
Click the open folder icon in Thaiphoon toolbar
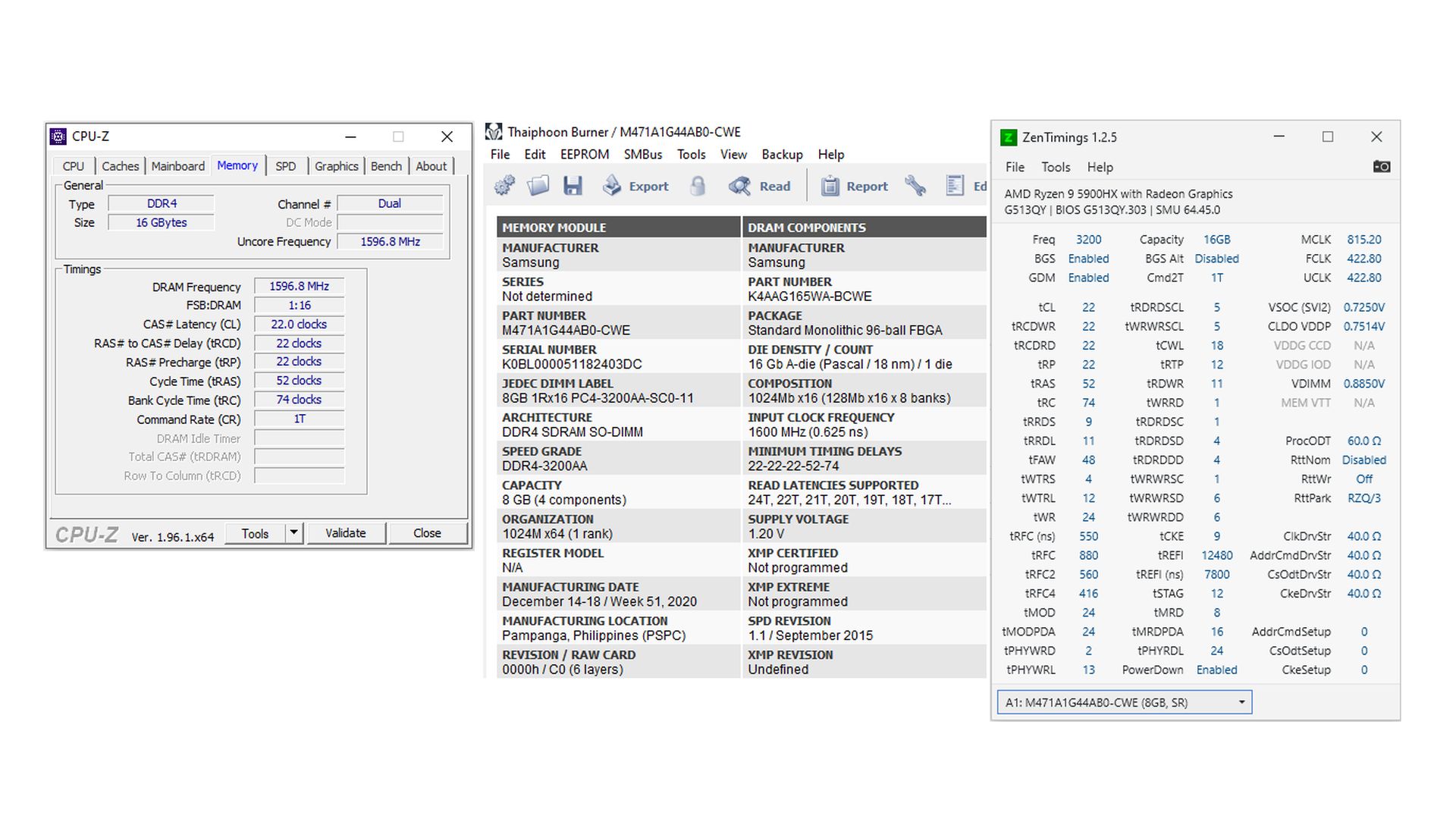point(538,186)
